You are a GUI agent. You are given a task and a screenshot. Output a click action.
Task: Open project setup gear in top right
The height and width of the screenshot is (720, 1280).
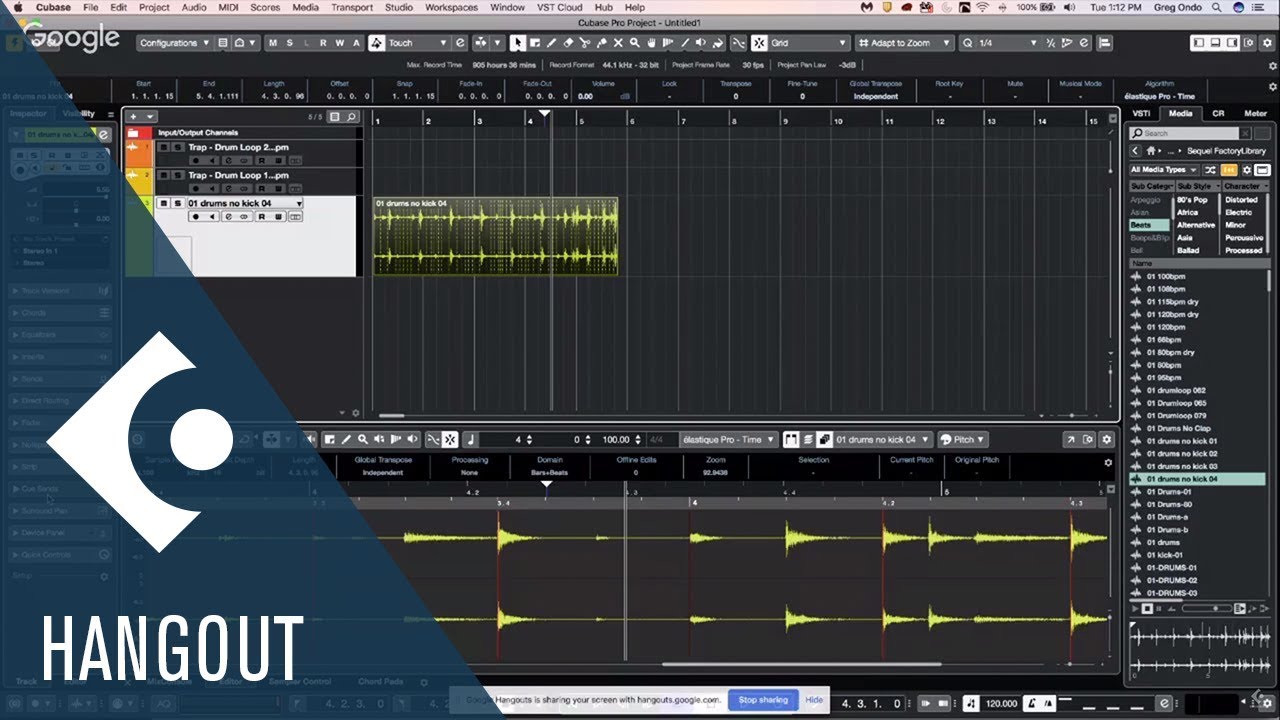(1266, 43)
